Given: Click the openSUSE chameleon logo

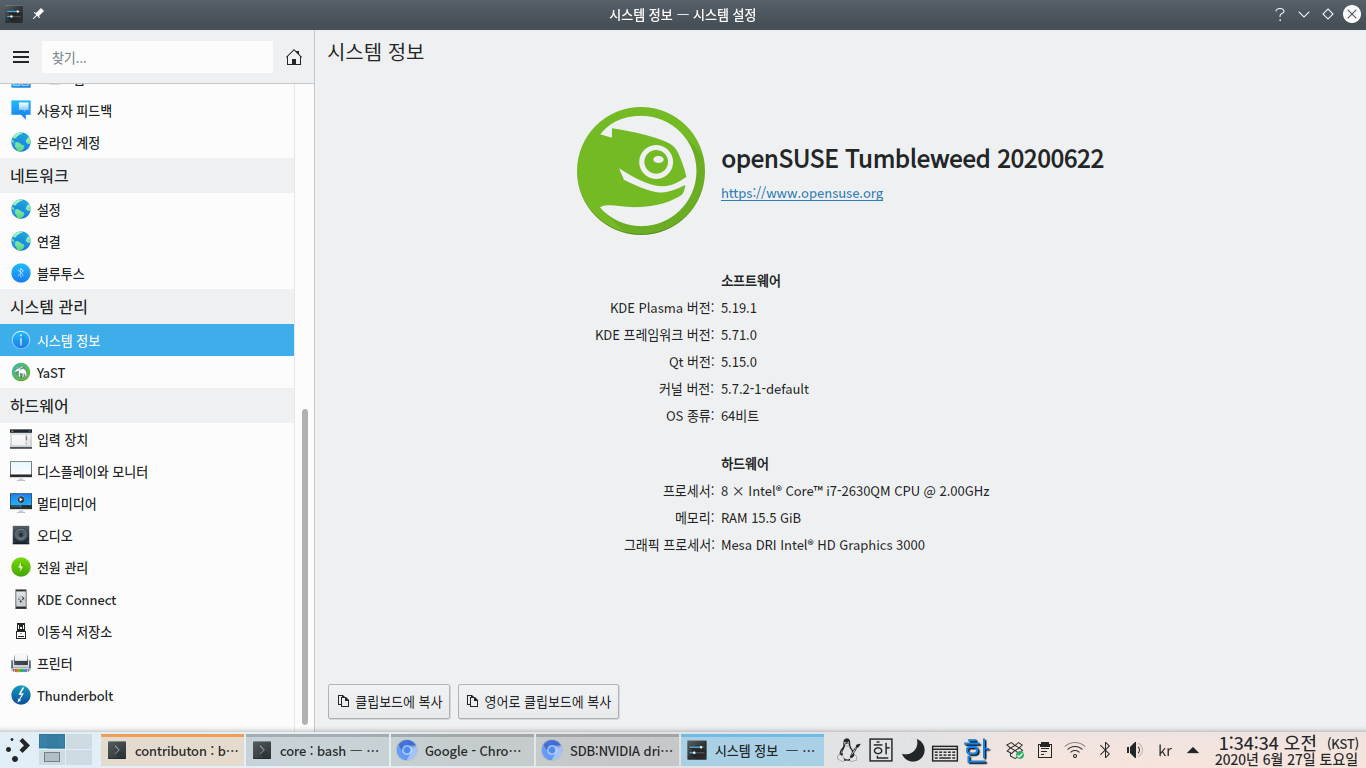Looking at the screenshot, I should pos(641,171).
